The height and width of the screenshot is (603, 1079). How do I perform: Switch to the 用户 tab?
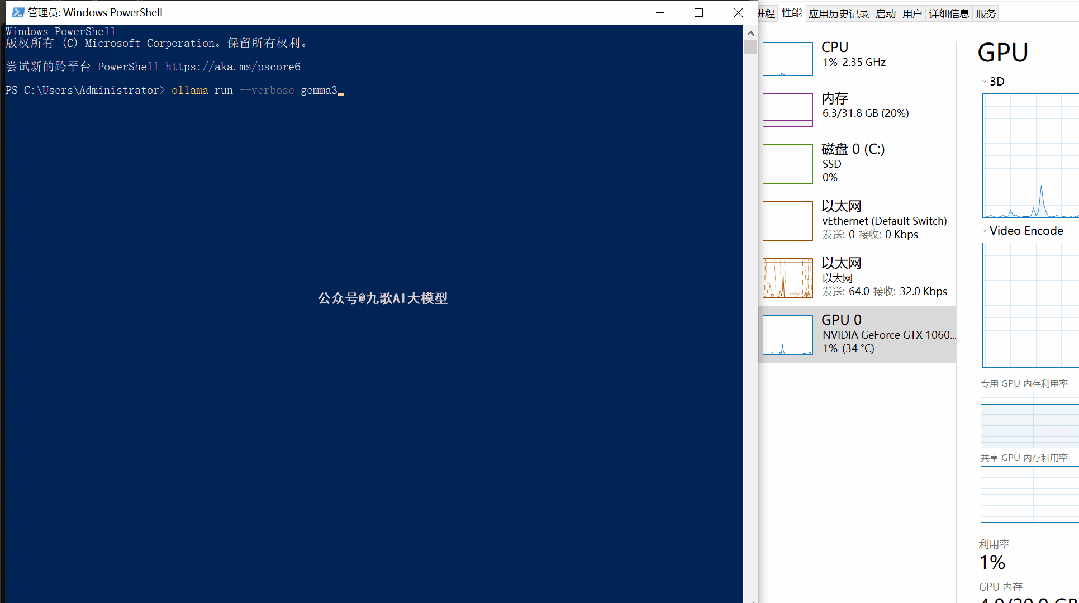coord(912,13)
